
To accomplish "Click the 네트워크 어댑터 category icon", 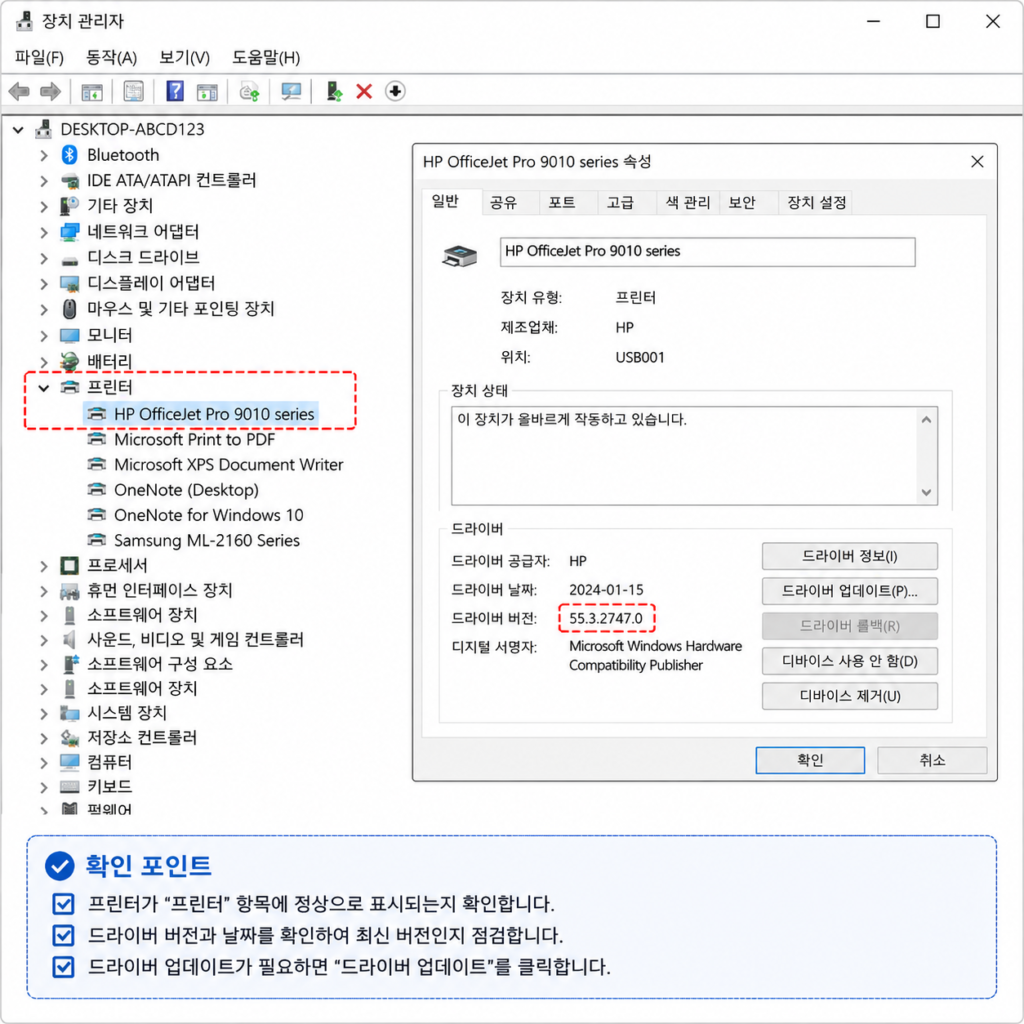I will [70, 232].
